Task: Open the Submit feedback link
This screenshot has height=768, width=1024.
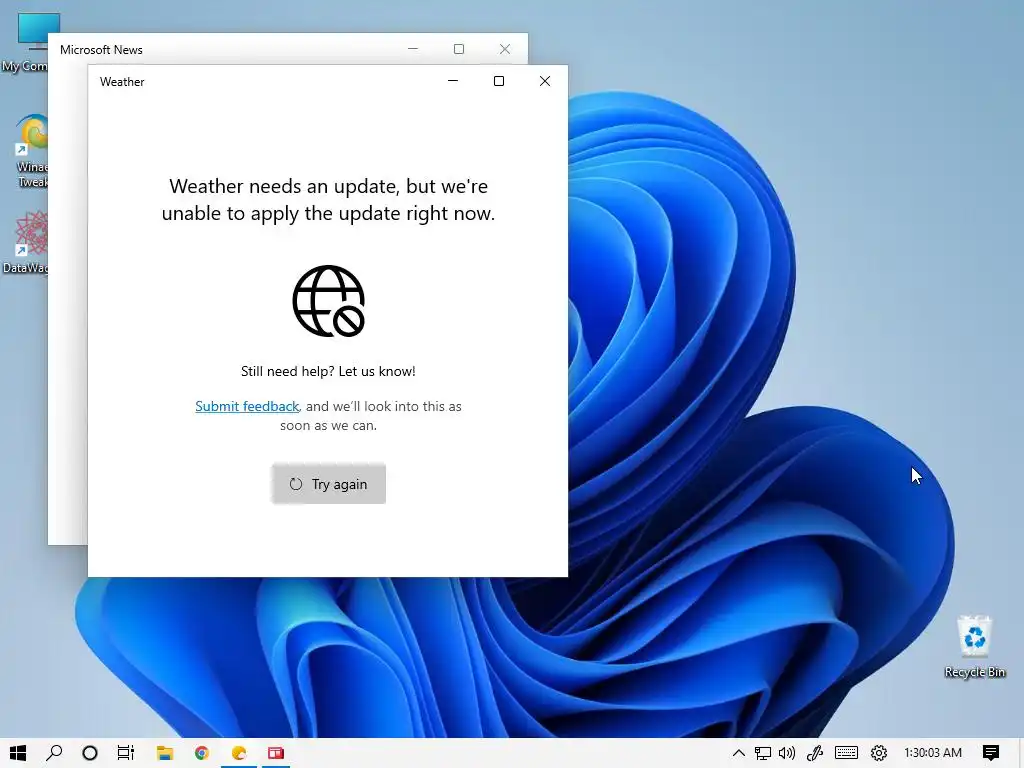Action: click(247, 406)
